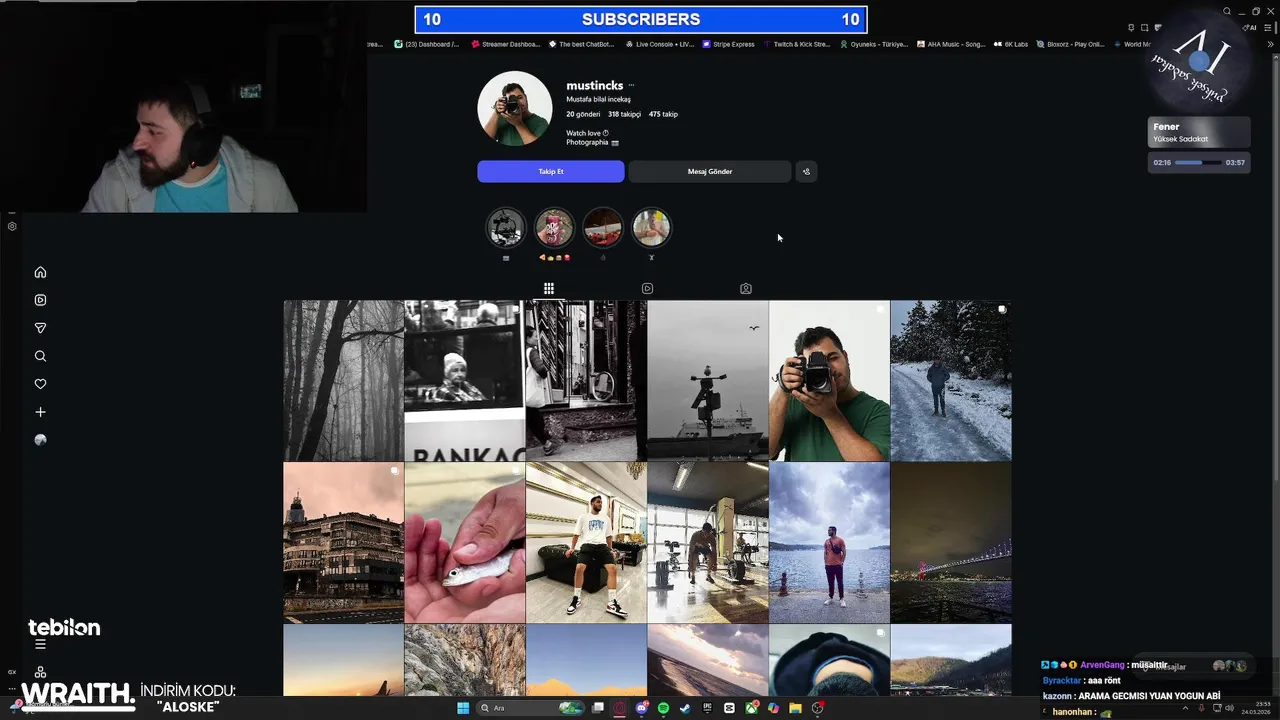Expand hidden system tray icons chevron
This screenshot has width=1280, height=720.
tap(1185, 708)
